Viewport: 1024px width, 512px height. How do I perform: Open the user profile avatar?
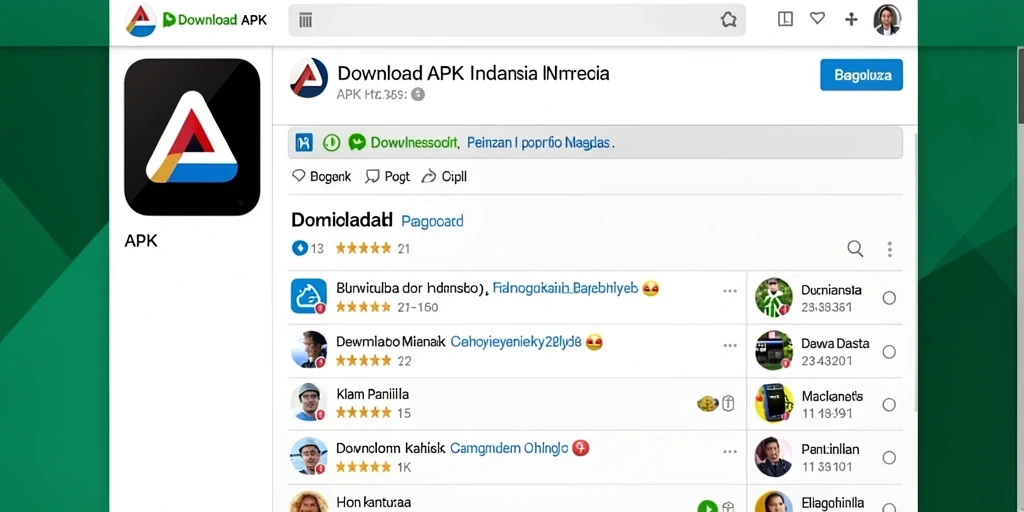coord(887,20)
